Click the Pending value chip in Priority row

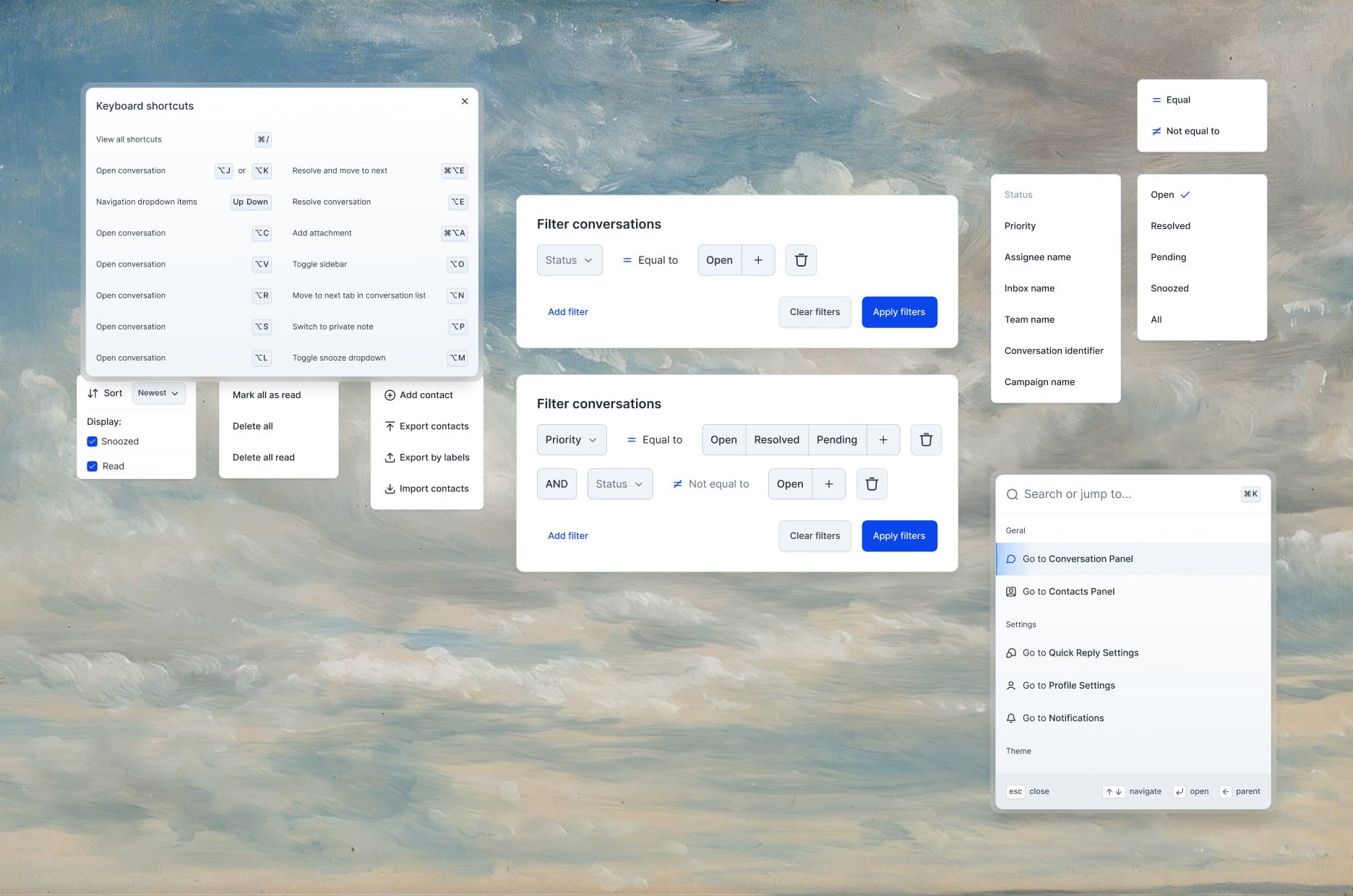pyautogui.click(x=837, y=439)
